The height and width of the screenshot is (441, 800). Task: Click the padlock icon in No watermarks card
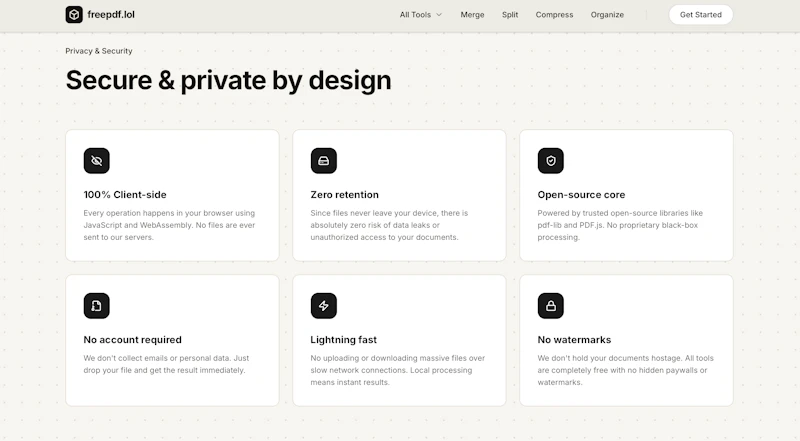[x=551, y=306]
